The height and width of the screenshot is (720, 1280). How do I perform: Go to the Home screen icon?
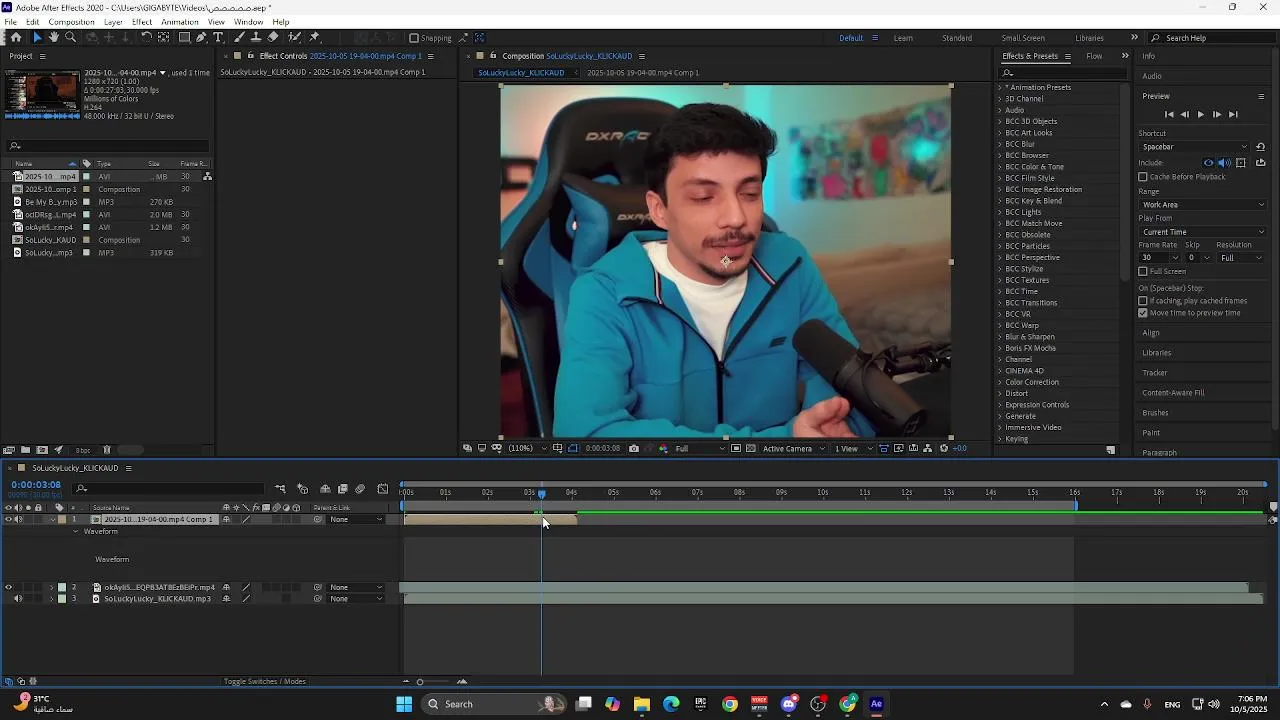[16, 37]
